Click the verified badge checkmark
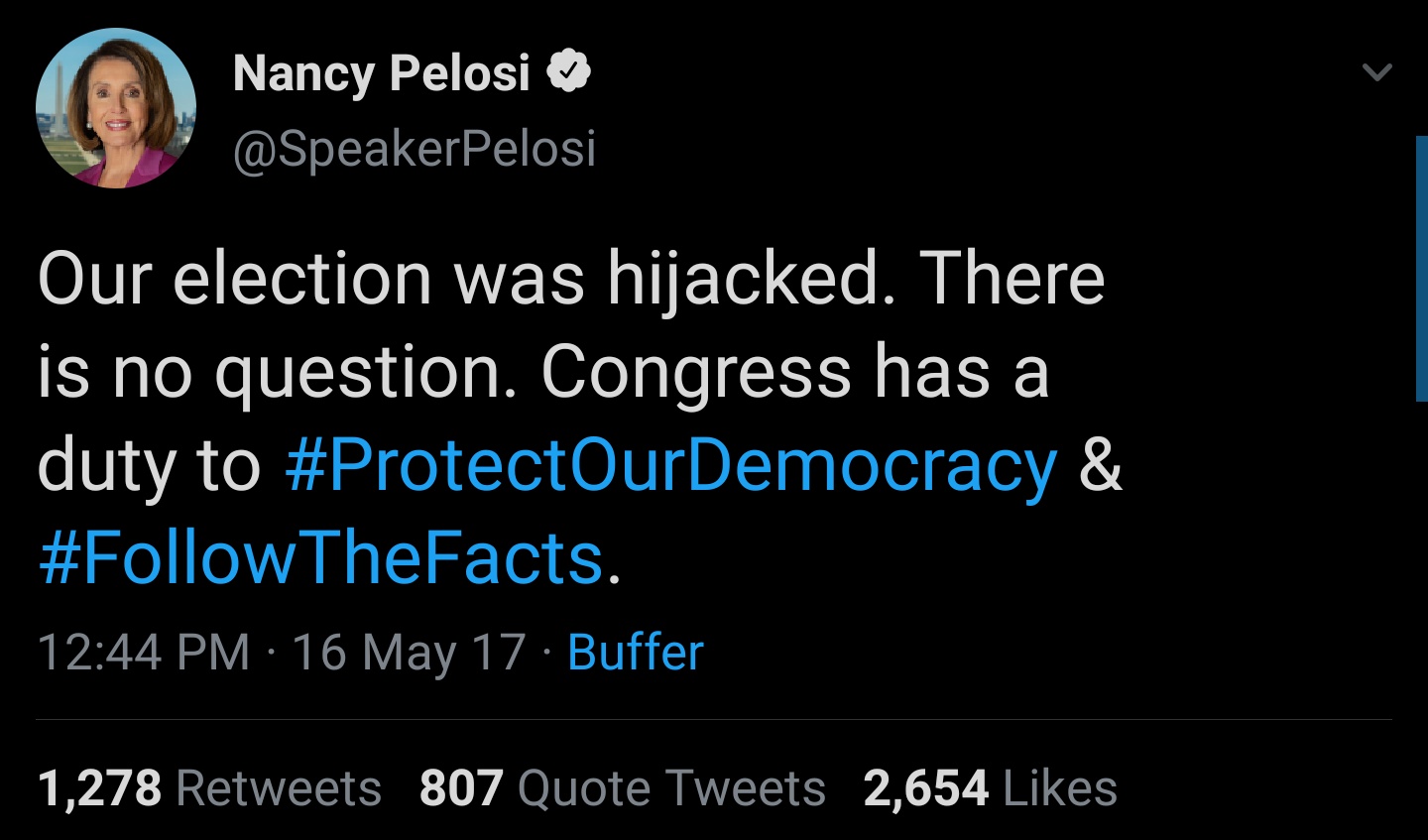Viewport: 1428px width, 840px height. tap(569, 71)
